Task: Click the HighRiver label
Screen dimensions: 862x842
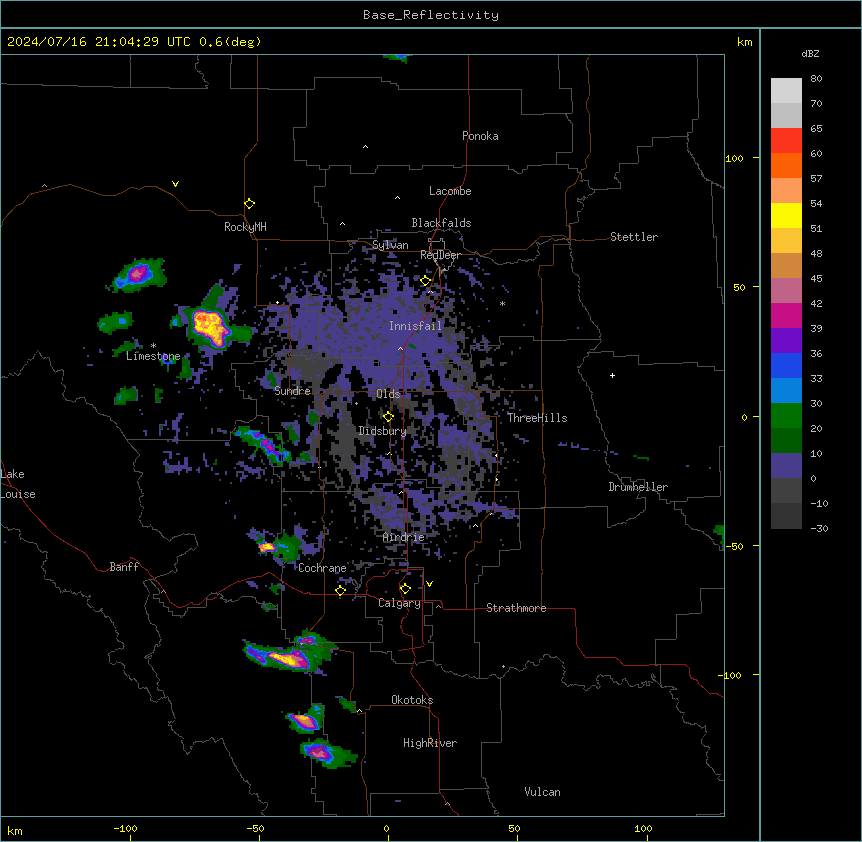Action: click(x=430, y=743)
